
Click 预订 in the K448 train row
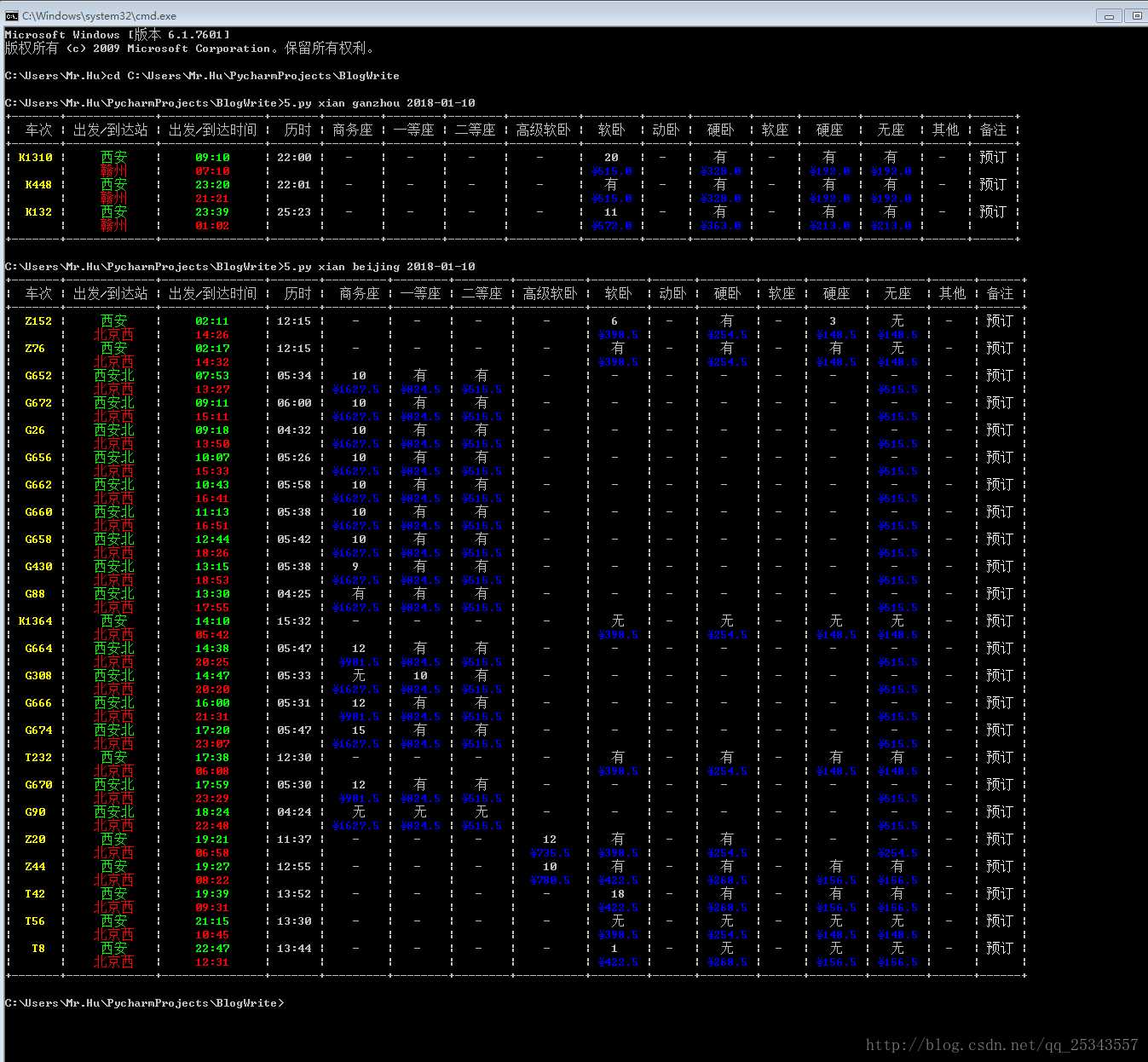992,185
